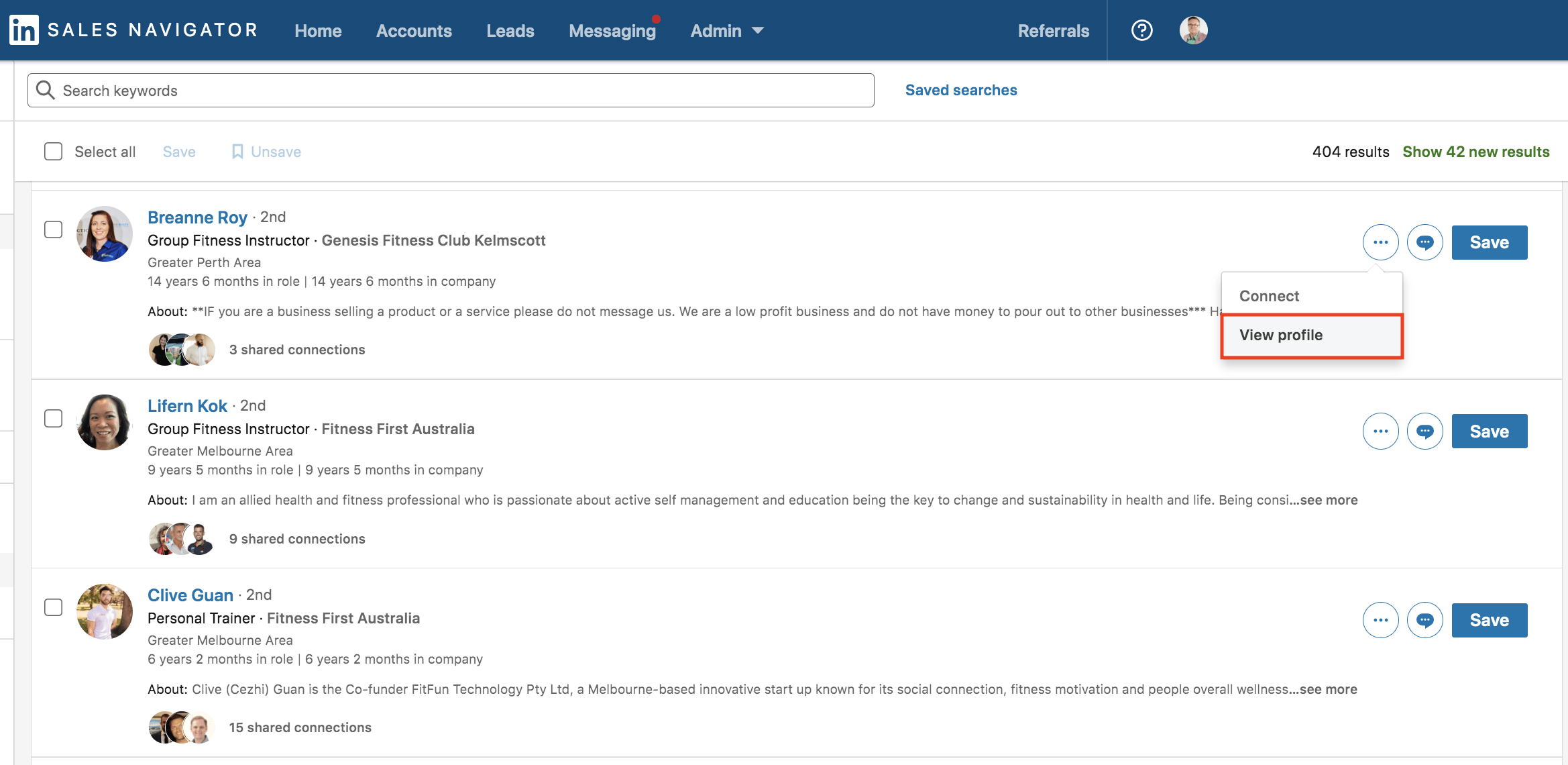The width and height of the screenshot is (1568, 765).
Task: Open Clive Guan's Fitness First Australia link
Action: [x=343, y=618]
